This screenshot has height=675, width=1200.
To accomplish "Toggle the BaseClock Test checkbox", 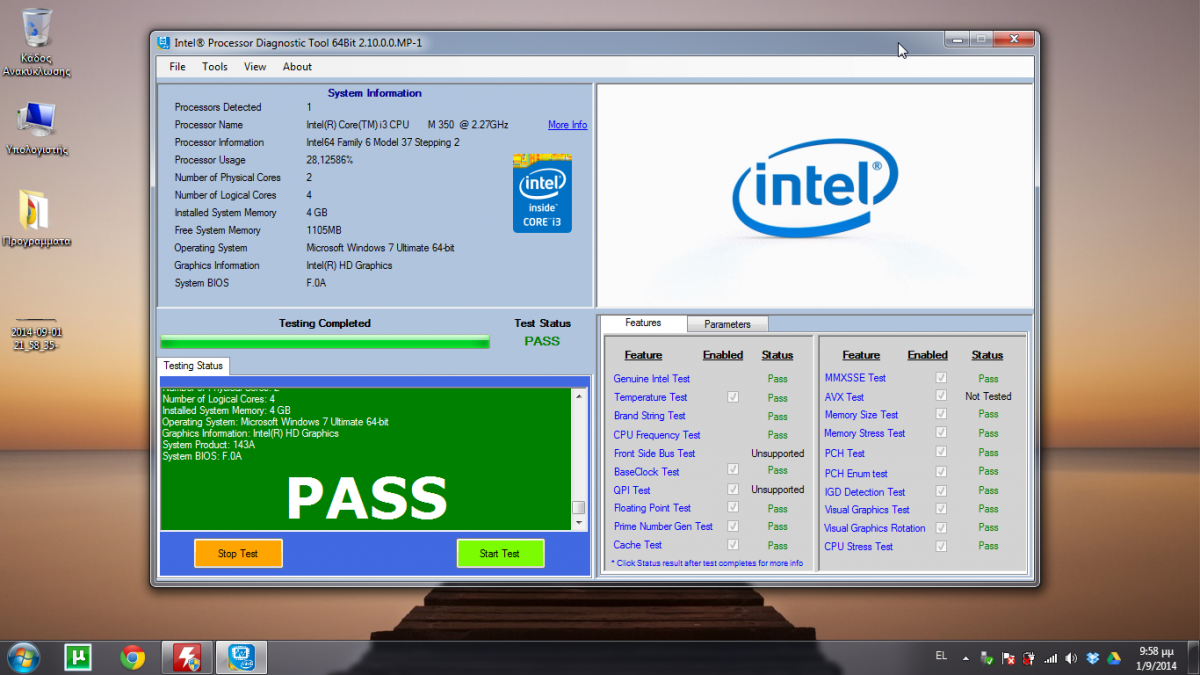I will [x=733, y=470].
